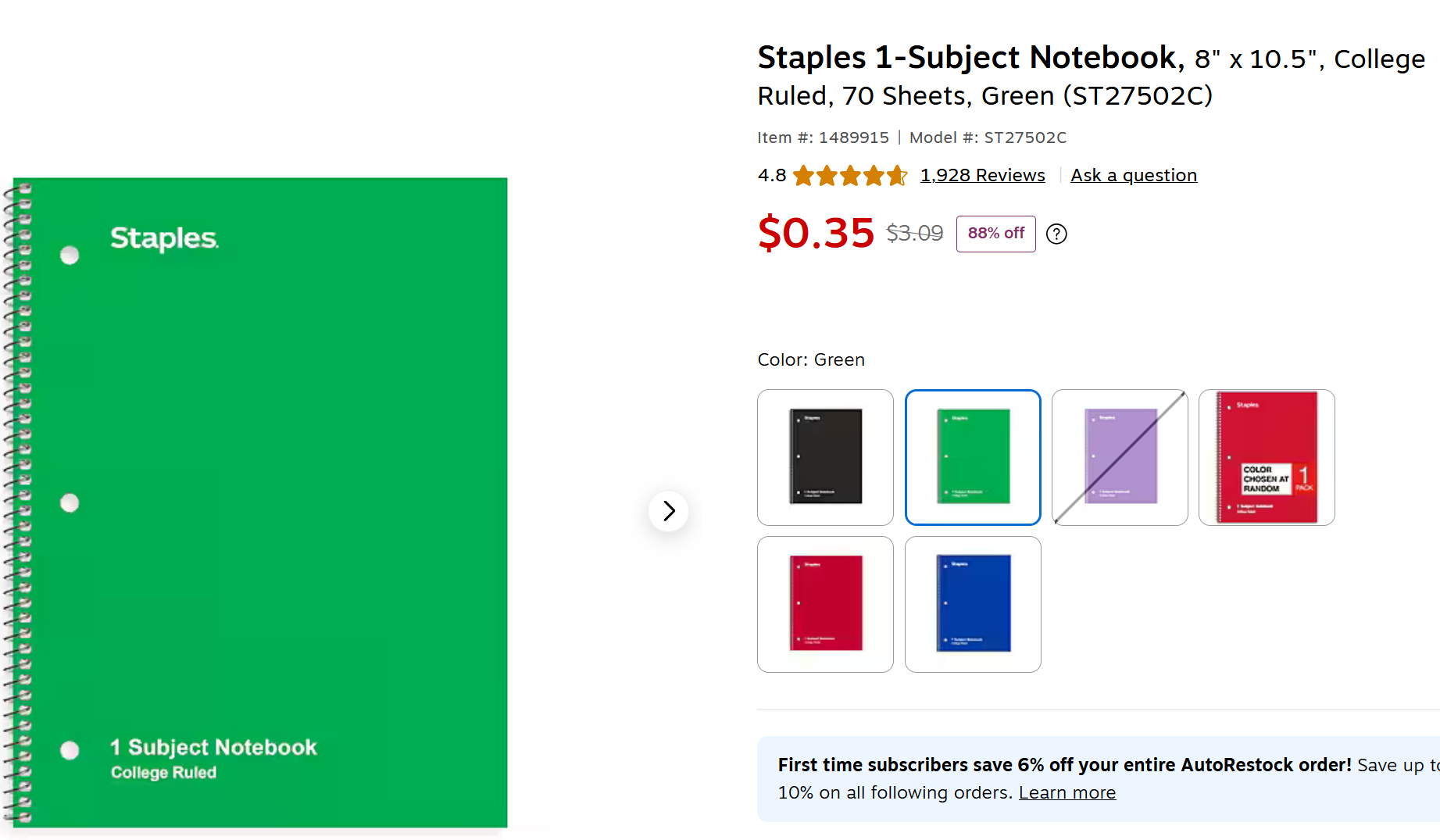1440x840 pixels.
Task: Select the black notebook color swatch
Action: pos(825,457)
